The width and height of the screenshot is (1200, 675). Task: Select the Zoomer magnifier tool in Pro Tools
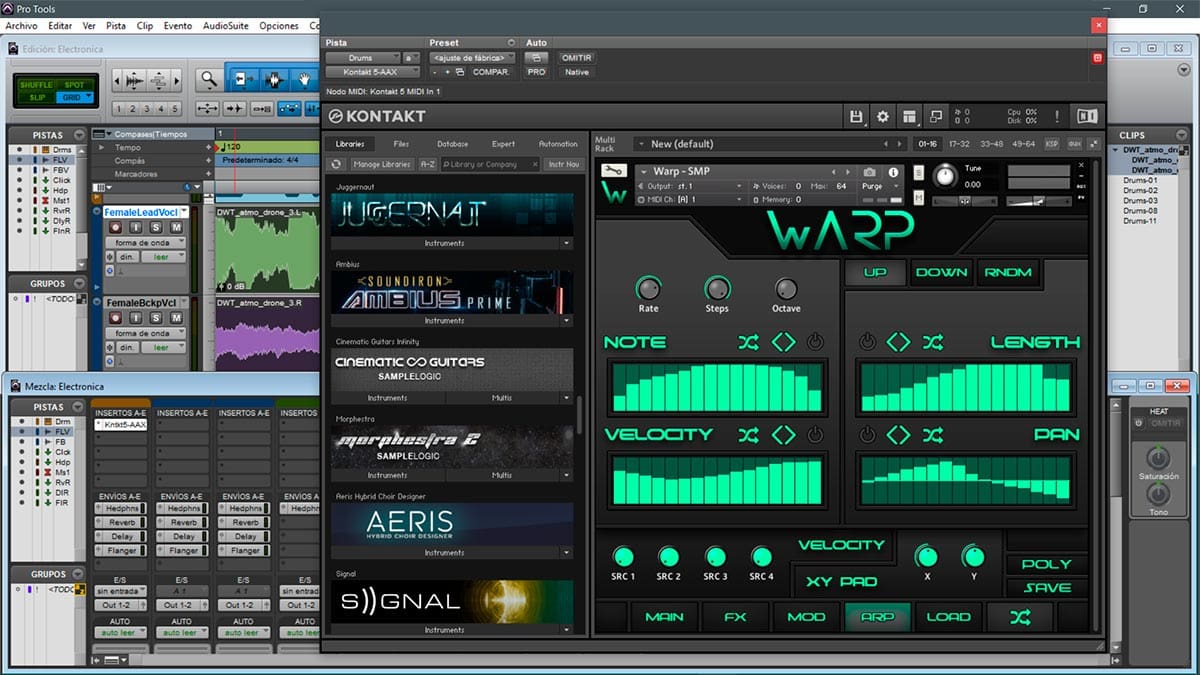[208, 79]
